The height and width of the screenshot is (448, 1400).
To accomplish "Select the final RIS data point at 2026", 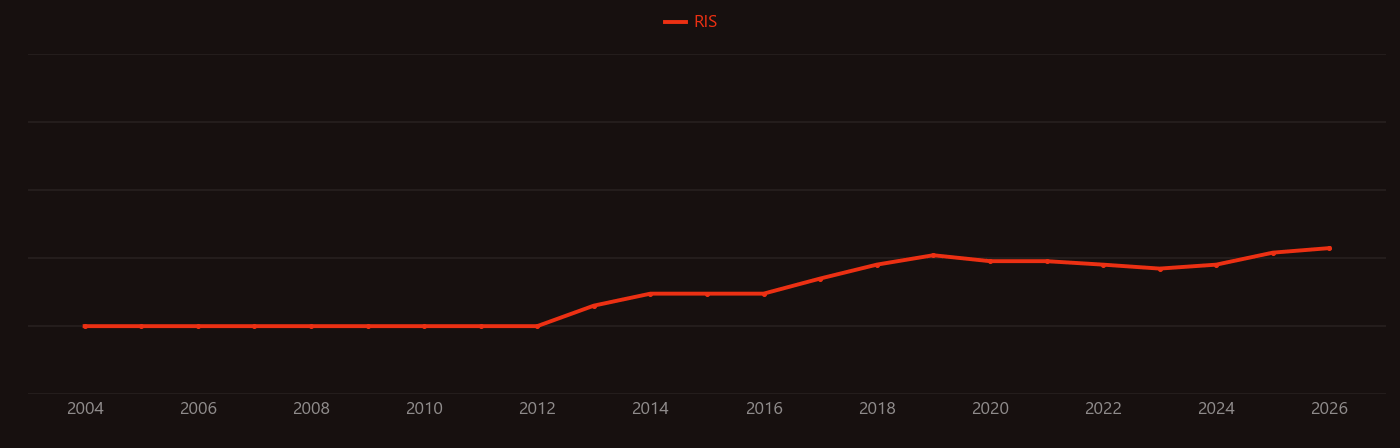I will [x=1329, y=248].
